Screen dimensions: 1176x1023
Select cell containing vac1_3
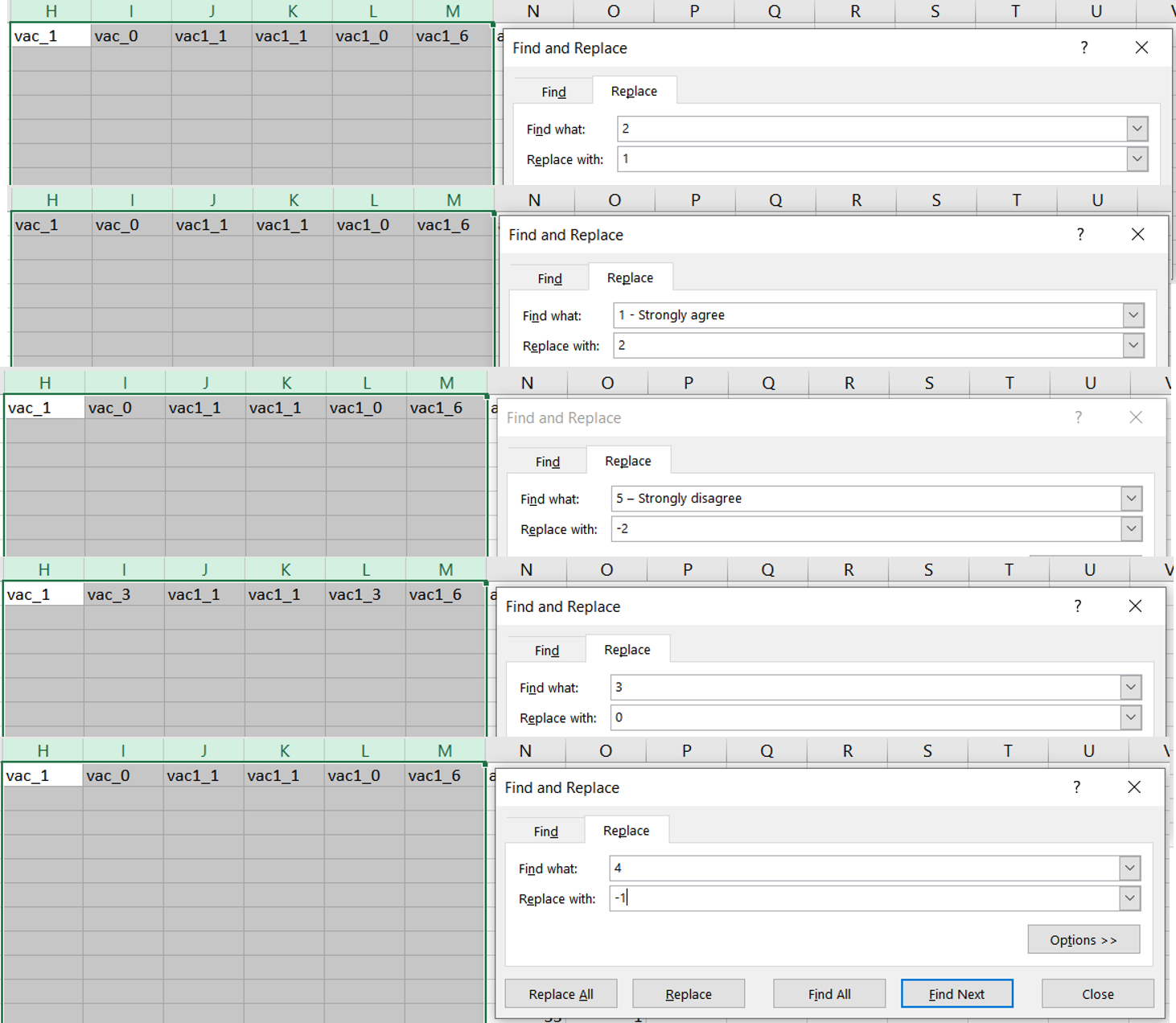coord(365,594)
